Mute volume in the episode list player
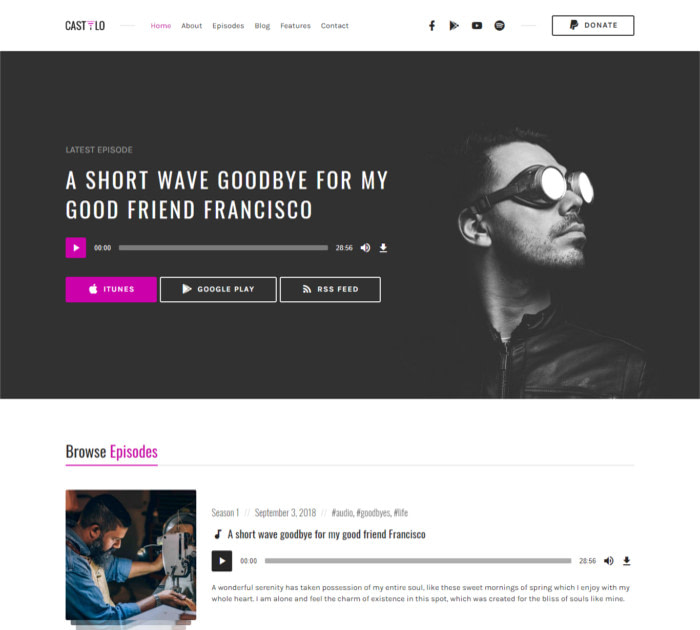The image size is (700, 630). point(608,561)
